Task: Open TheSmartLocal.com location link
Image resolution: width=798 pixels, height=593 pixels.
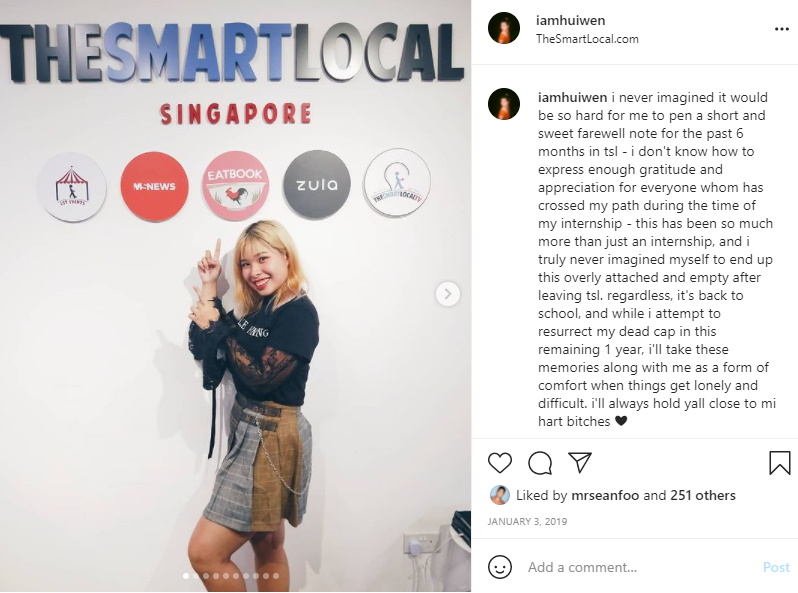Action: (587, 39)
